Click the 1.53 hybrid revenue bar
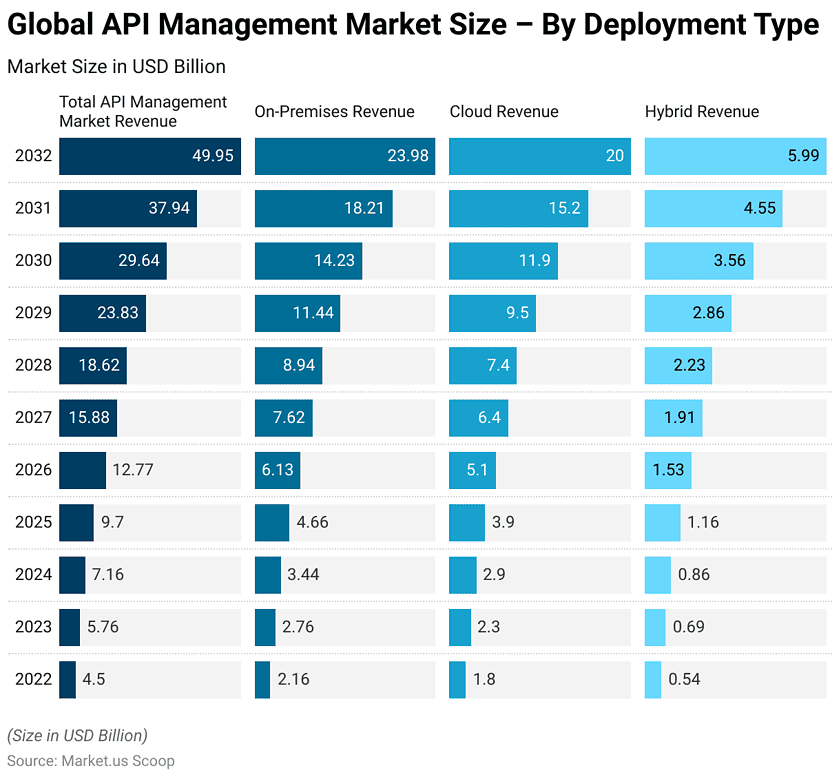The image size is (839, 777). pyautogui.click(x=668, y=470)
